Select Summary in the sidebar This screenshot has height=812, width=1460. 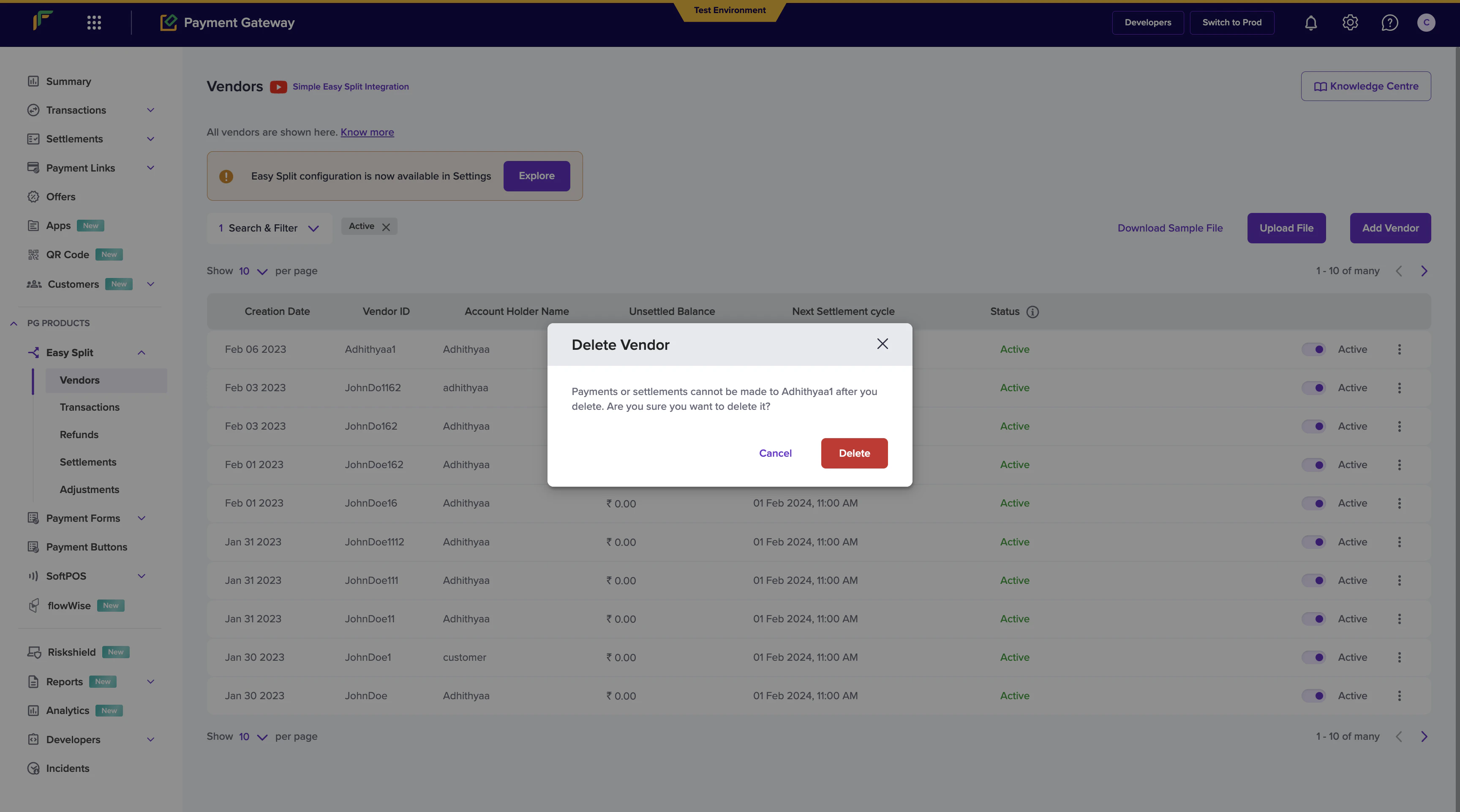[x=68, y=82]
